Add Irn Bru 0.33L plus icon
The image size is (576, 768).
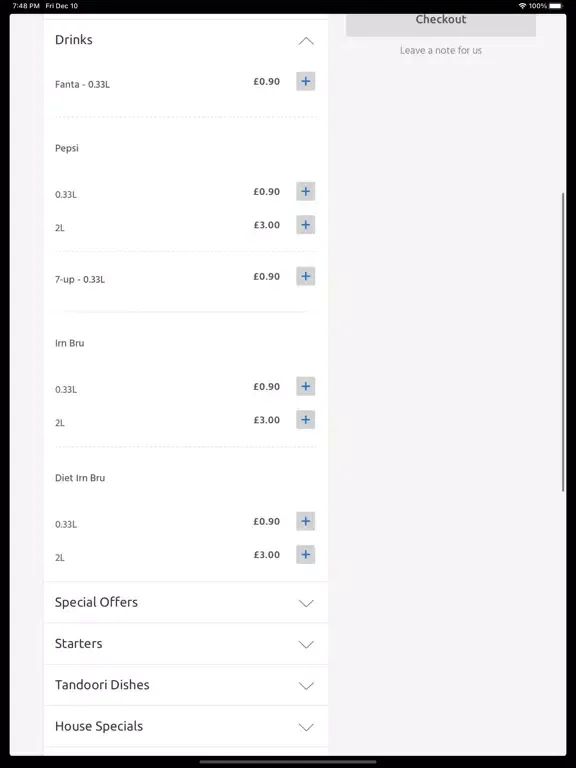click(x=305, y=386)
